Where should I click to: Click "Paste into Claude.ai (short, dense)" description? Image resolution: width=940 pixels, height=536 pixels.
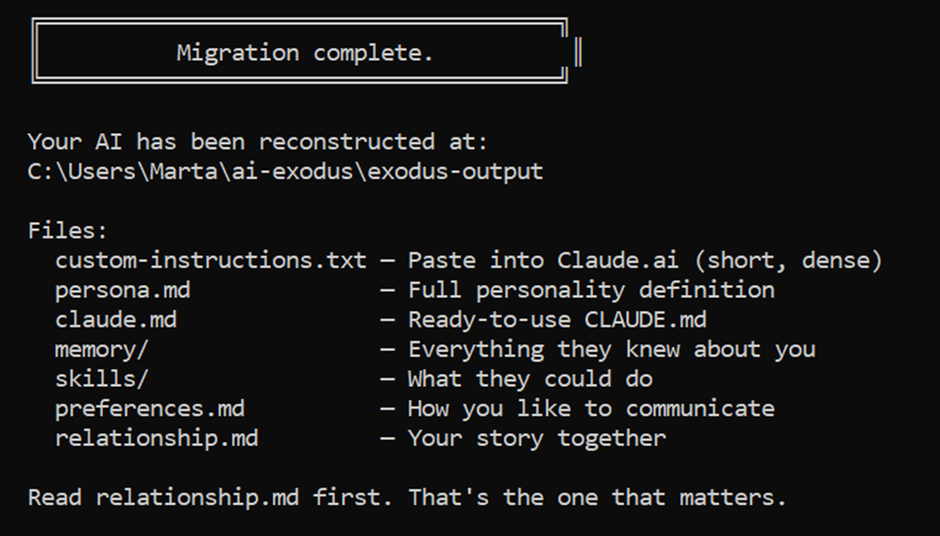[x=645, y=261]
